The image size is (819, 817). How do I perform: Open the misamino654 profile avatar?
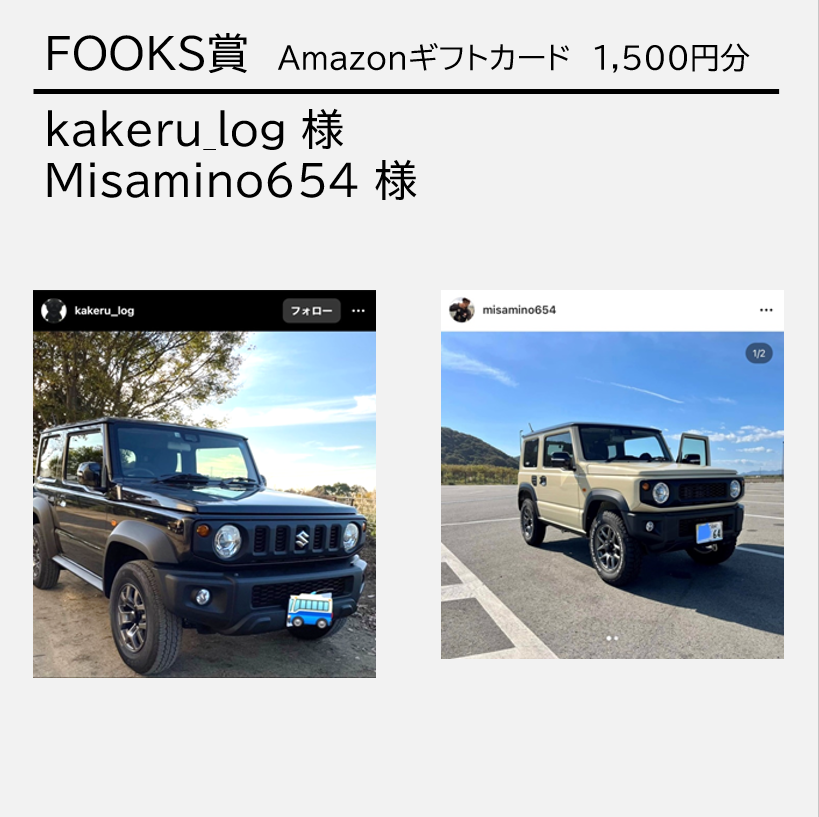pos(462,310)
